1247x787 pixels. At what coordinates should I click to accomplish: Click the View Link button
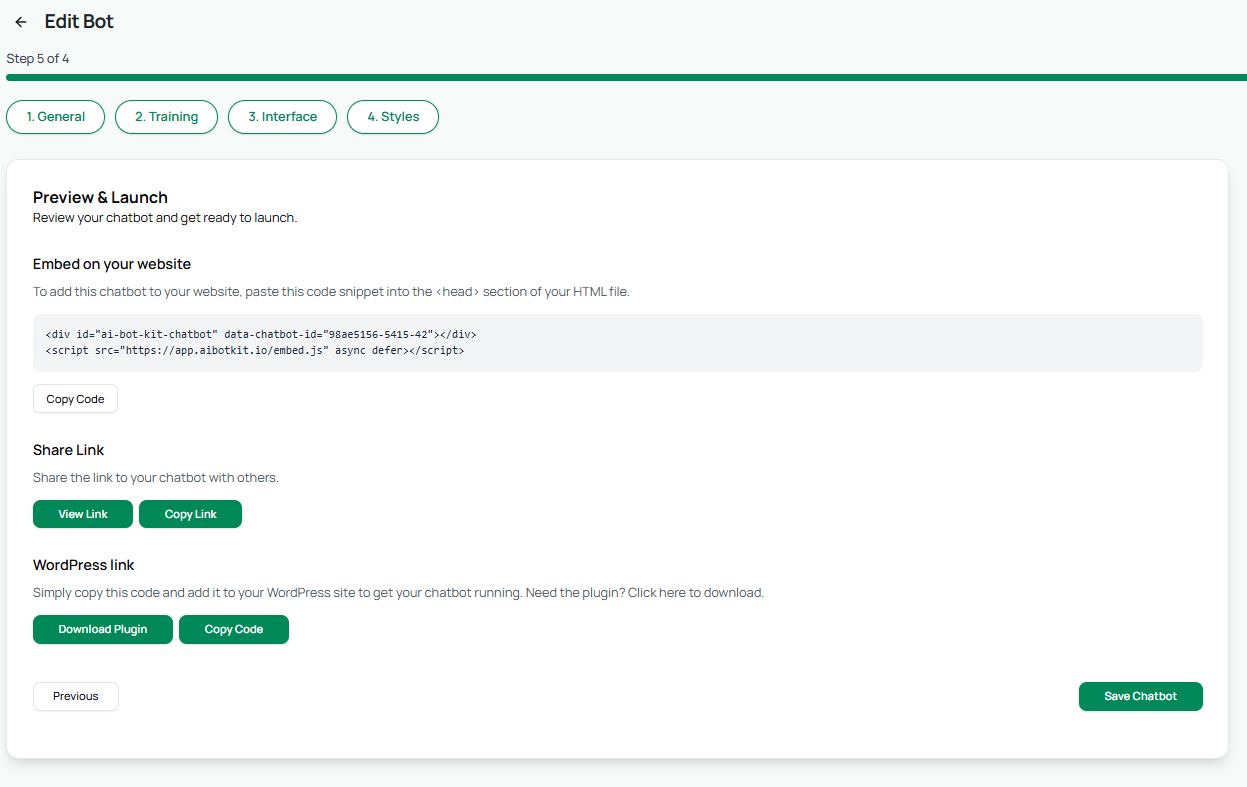(83, 514)
